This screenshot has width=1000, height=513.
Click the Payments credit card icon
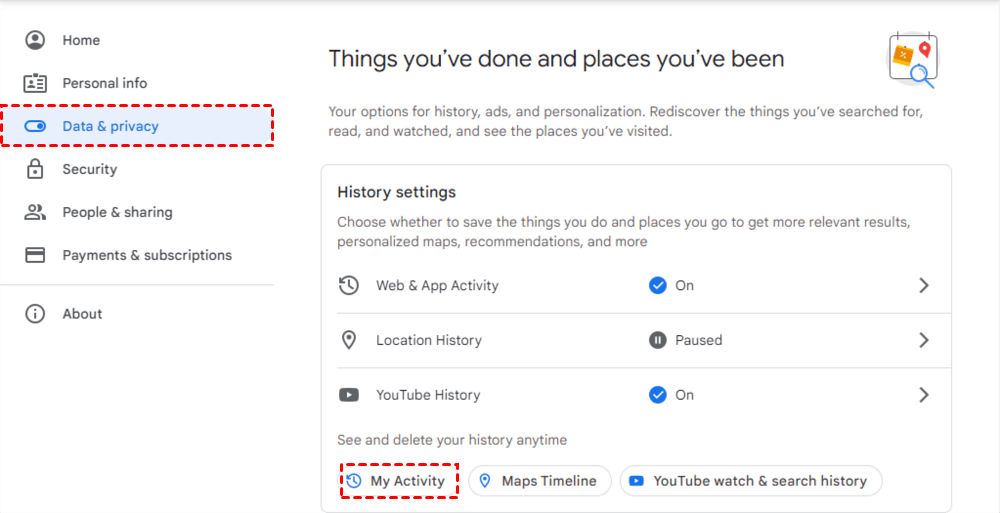(36, 255)
